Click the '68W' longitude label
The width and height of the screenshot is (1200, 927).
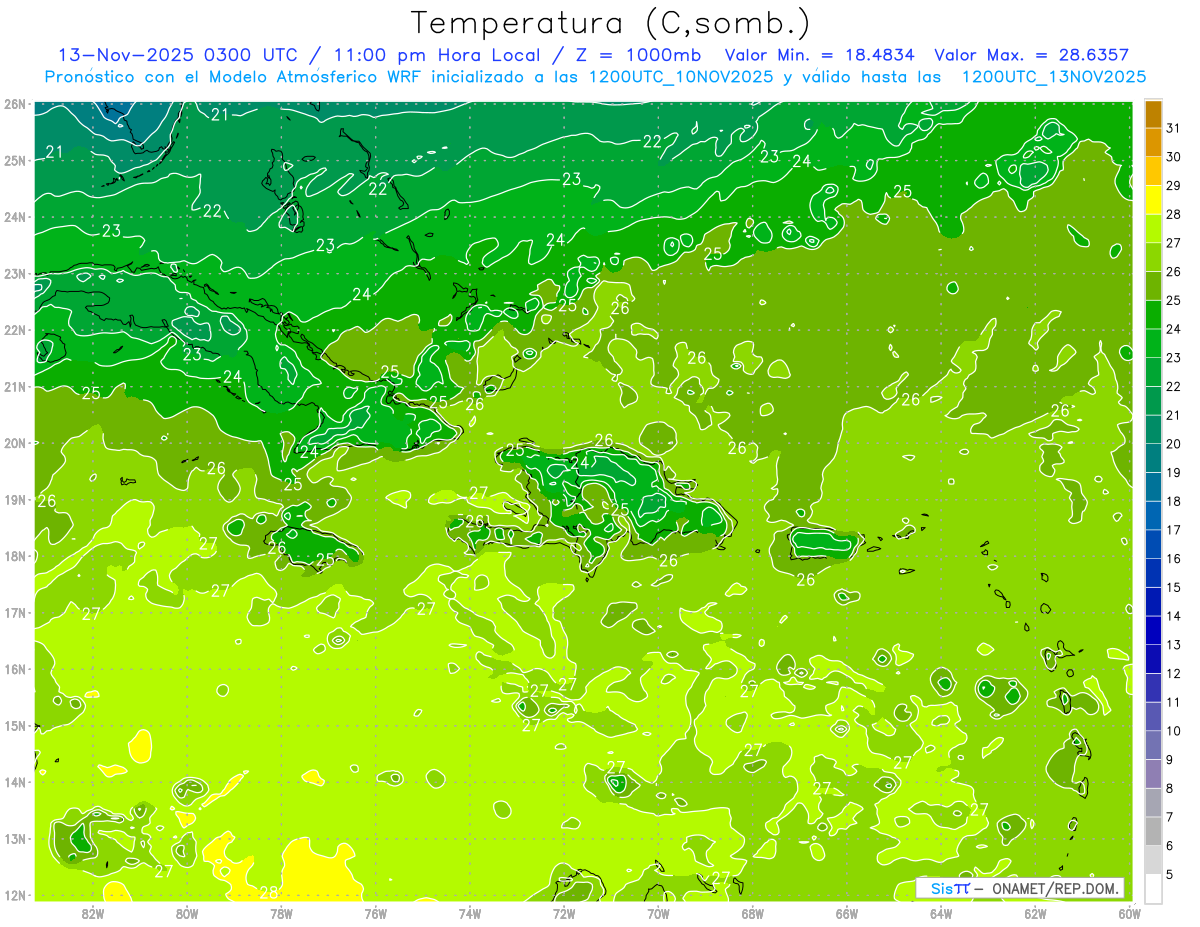click(x=752, y=912)
